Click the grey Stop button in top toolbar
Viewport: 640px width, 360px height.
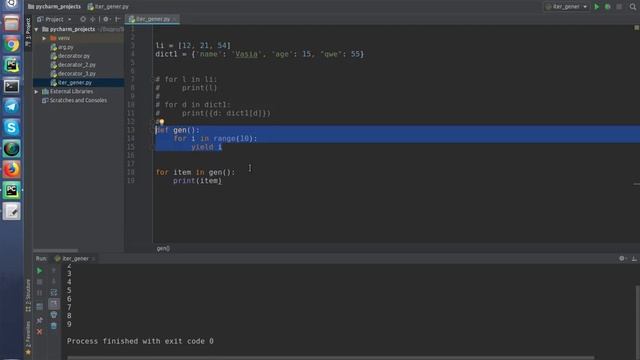[619, 7]
